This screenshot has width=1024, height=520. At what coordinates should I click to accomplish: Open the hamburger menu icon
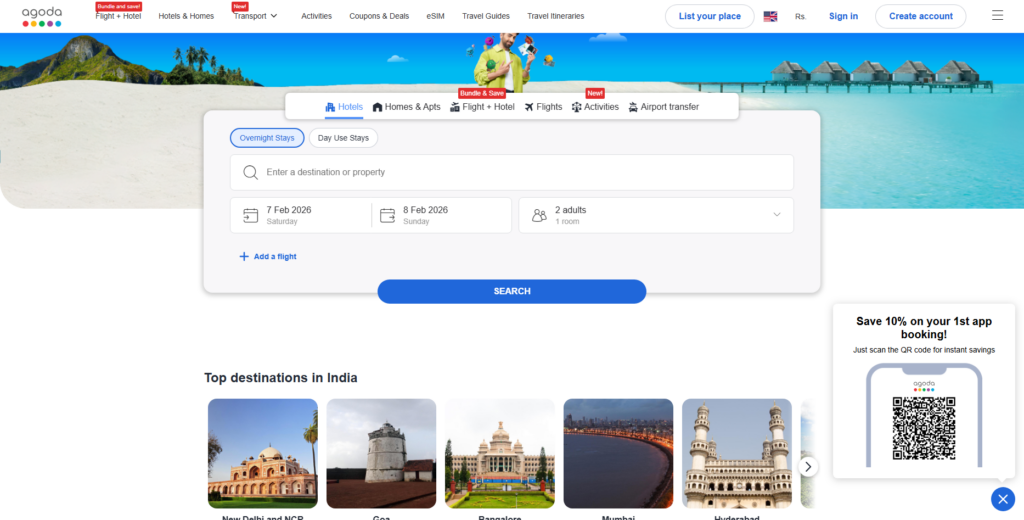997,16
